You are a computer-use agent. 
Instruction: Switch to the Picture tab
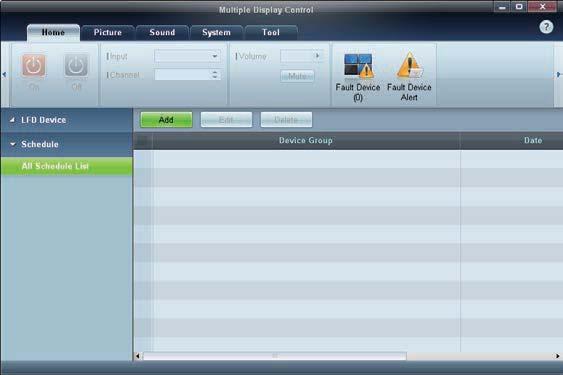tap(108, 32)
